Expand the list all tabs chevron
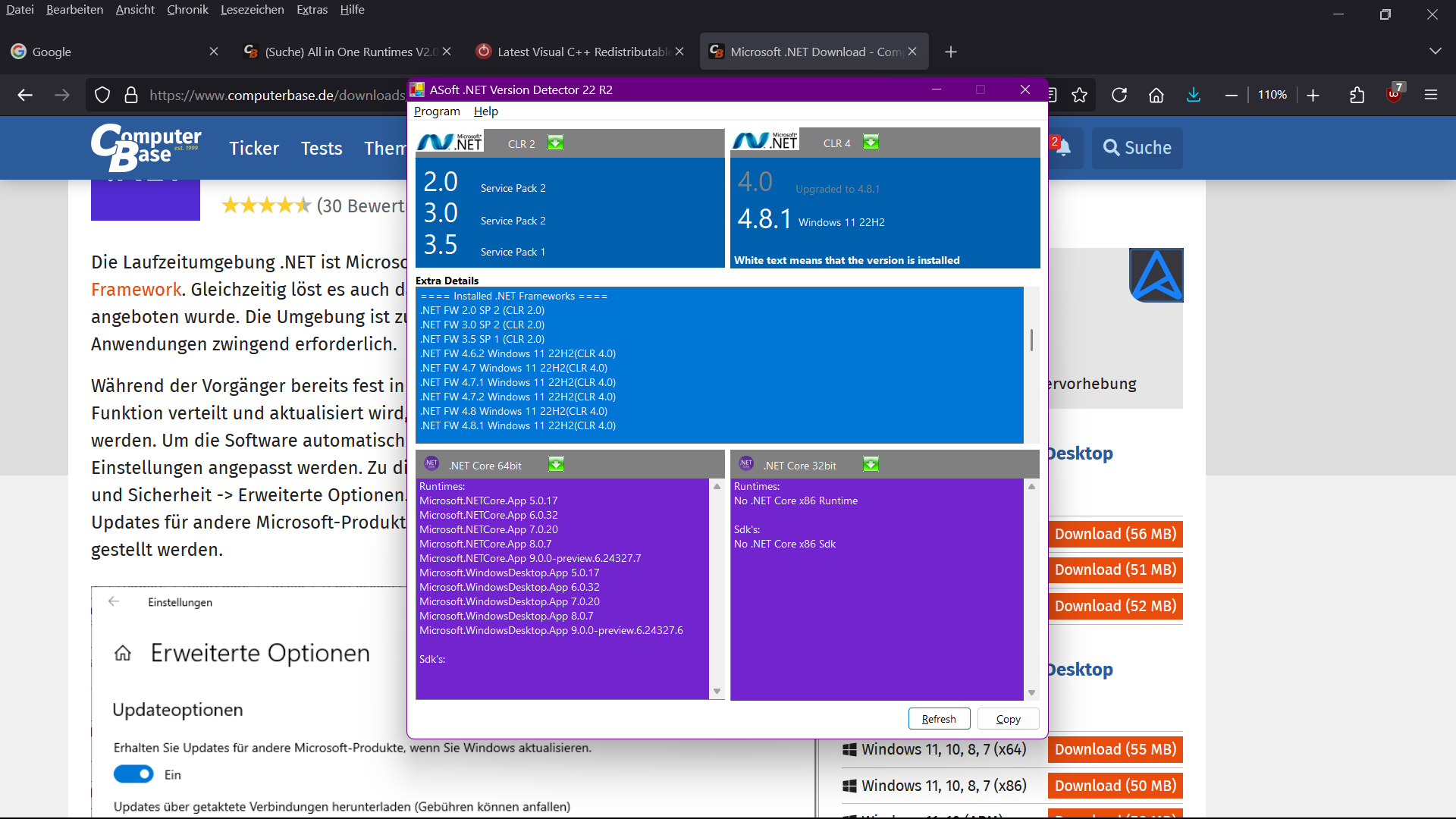The height and width of the screenshot is (819, 1456). click(1435, 52)
